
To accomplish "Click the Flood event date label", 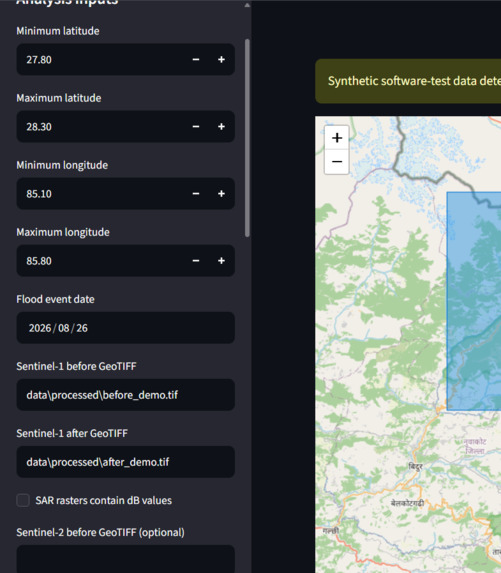I will click(55, 299).
